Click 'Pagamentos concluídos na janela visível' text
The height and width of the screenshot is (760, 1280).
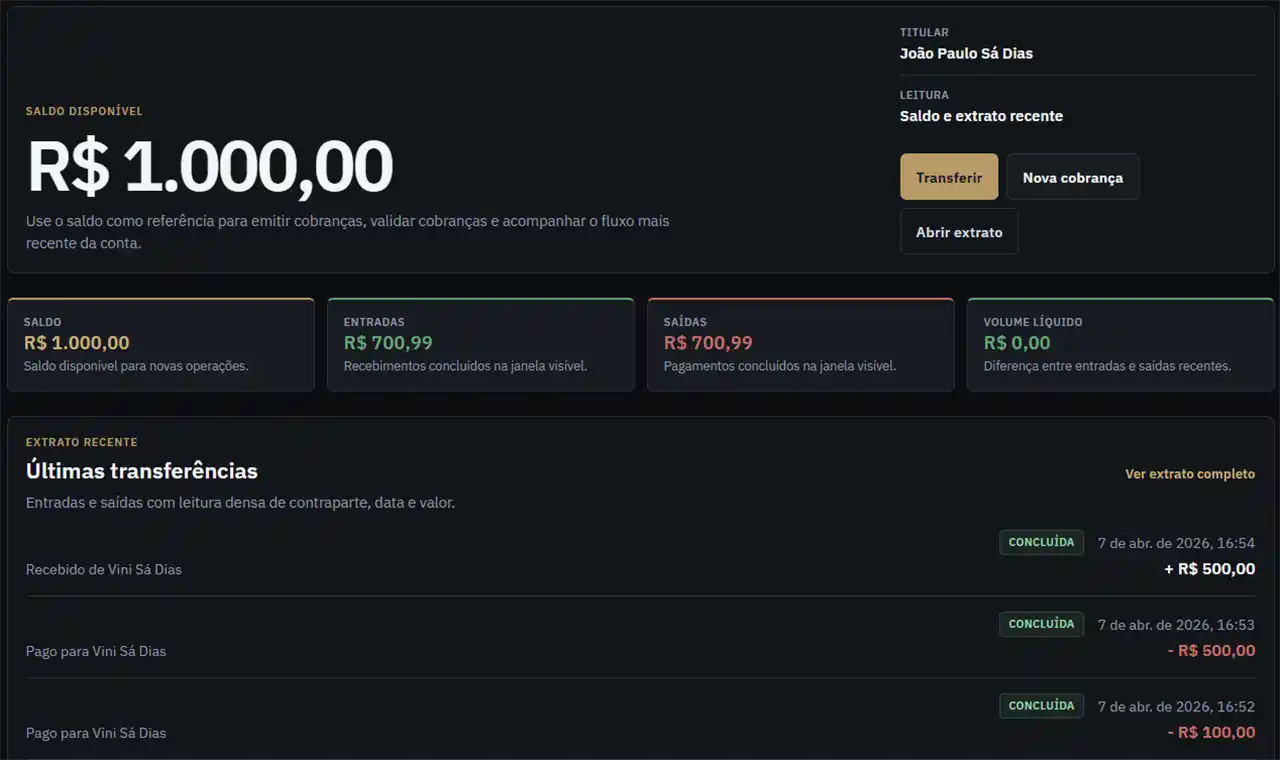(780, 366)
